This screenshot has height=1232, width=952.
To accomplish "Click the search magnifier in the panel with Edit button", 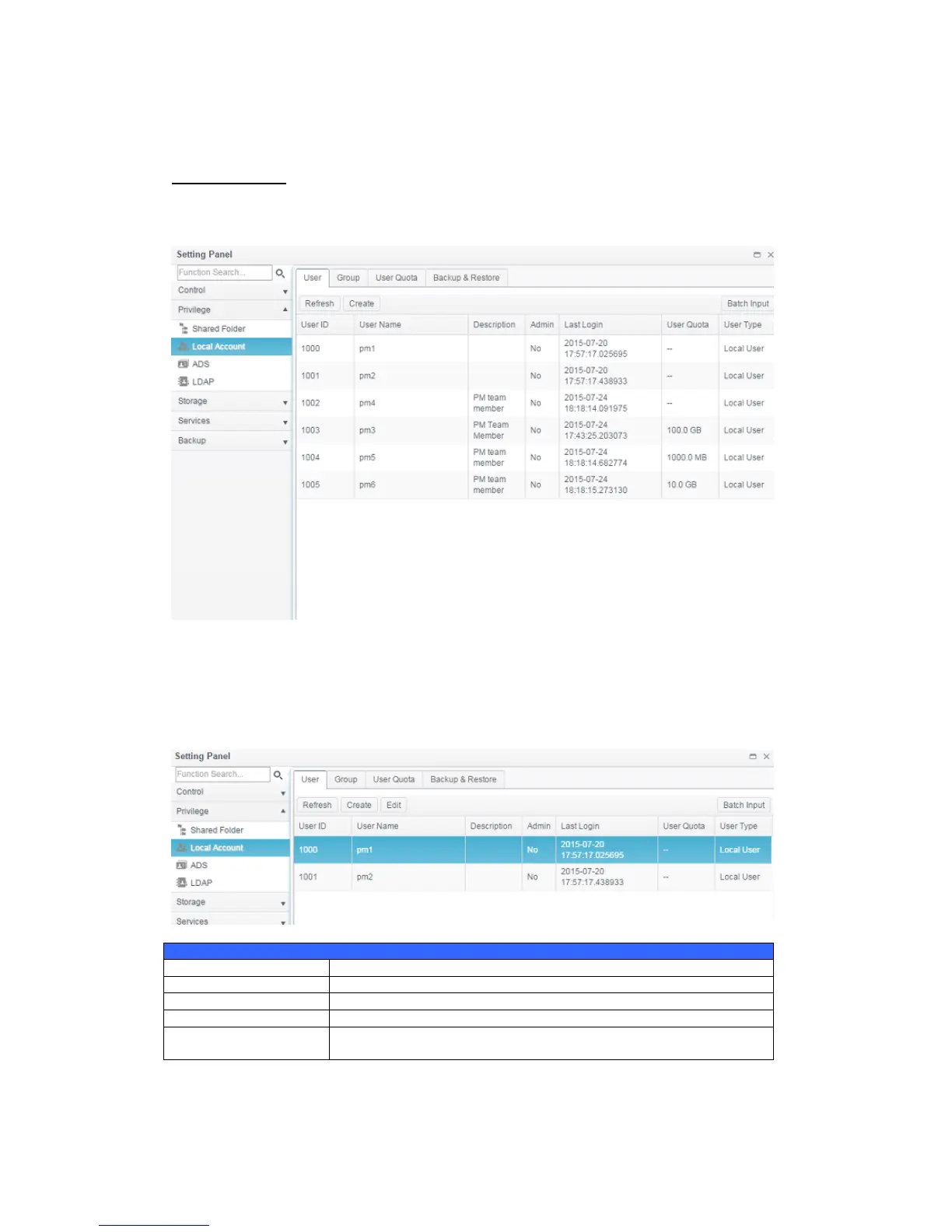I will click(278, 775).
